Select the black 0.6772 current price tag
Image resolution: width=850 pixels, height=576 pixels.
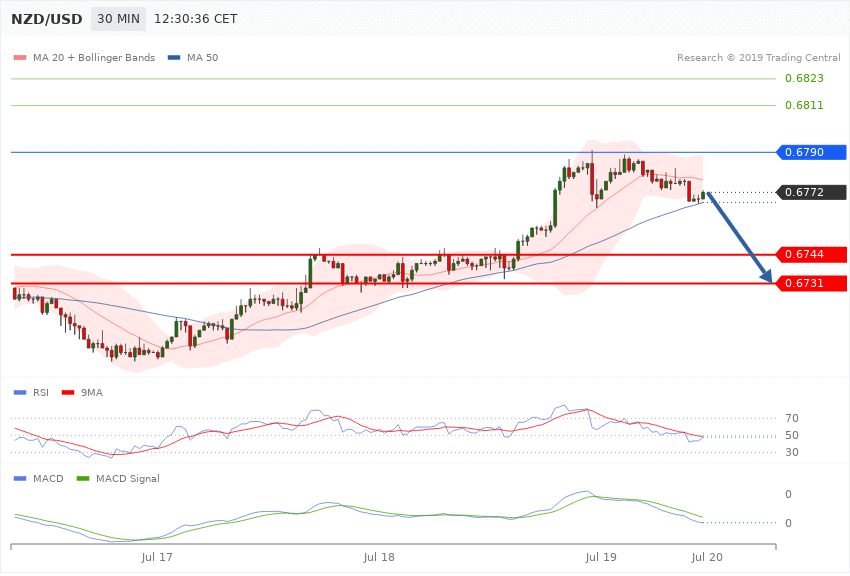point(812,192)
